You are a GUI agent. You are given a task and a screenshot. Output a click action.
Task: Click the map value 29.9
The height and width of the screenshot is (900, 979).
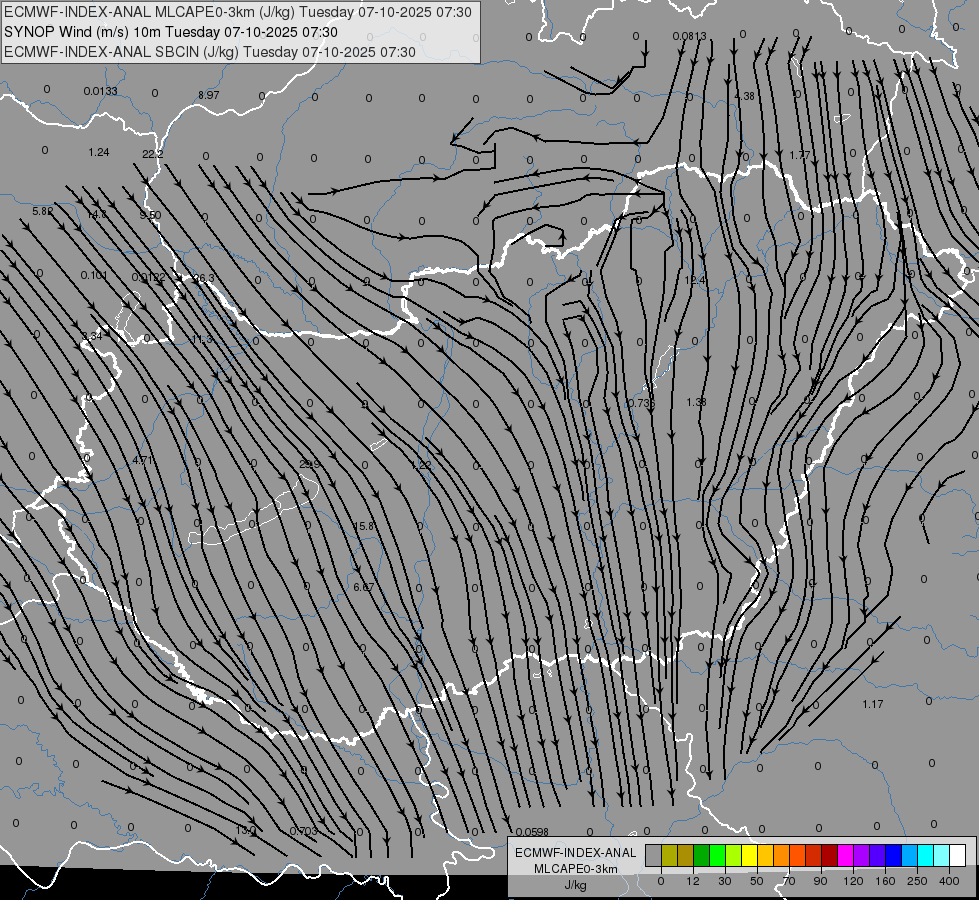310,464
